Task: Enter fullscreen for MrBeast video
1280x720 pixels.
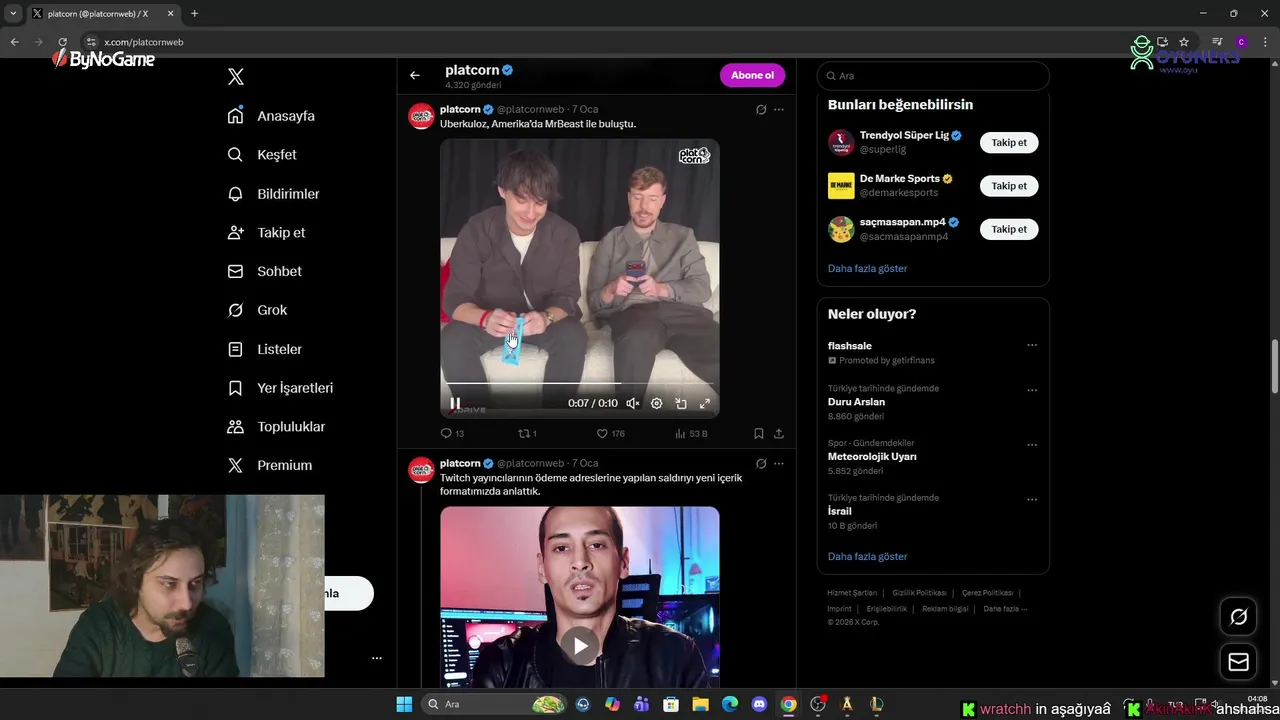Action: [x=704, y=403]
